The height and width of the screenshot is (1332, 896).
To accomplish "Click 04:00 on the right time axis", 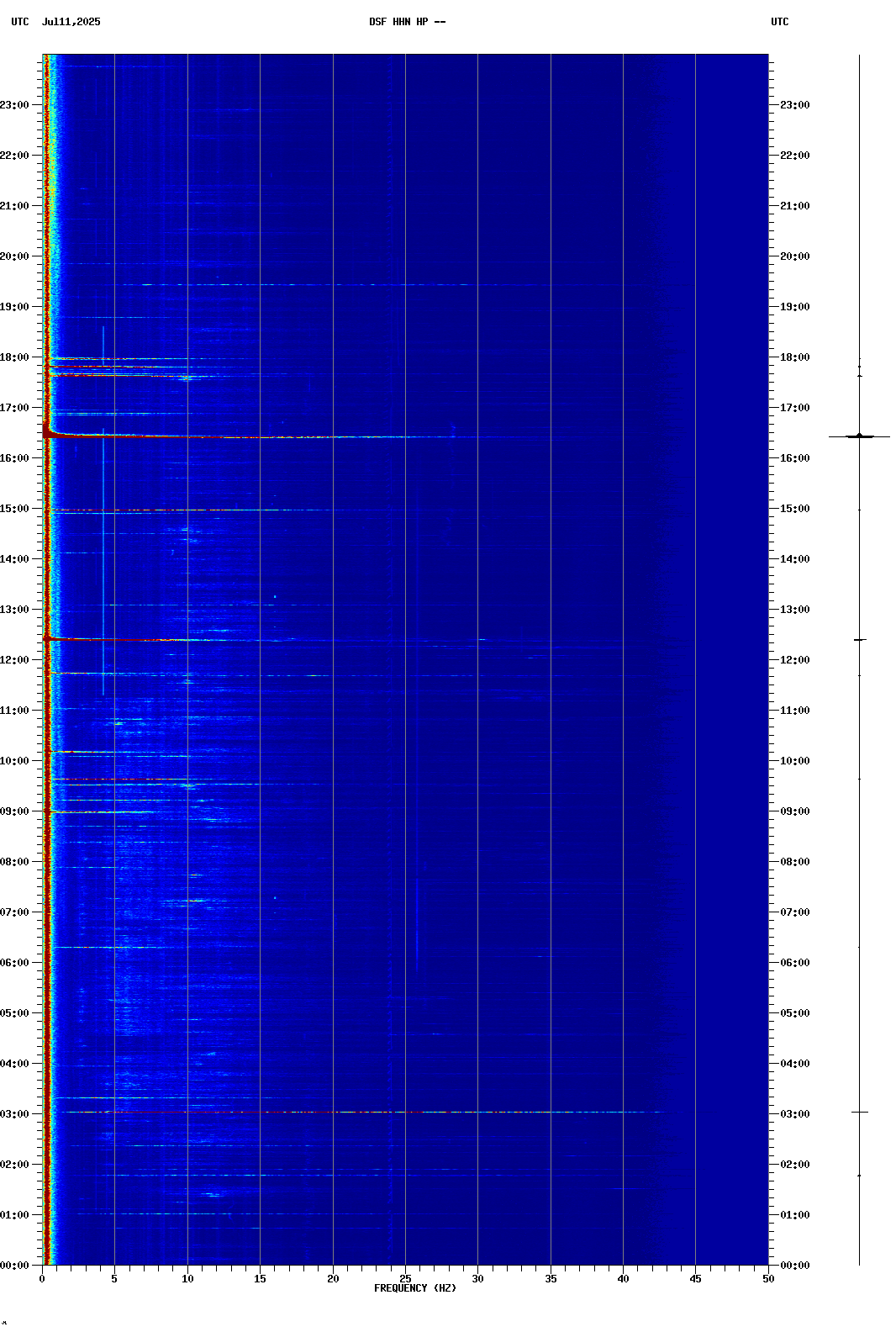I will pyautogui.click(x=795, y=1064).
